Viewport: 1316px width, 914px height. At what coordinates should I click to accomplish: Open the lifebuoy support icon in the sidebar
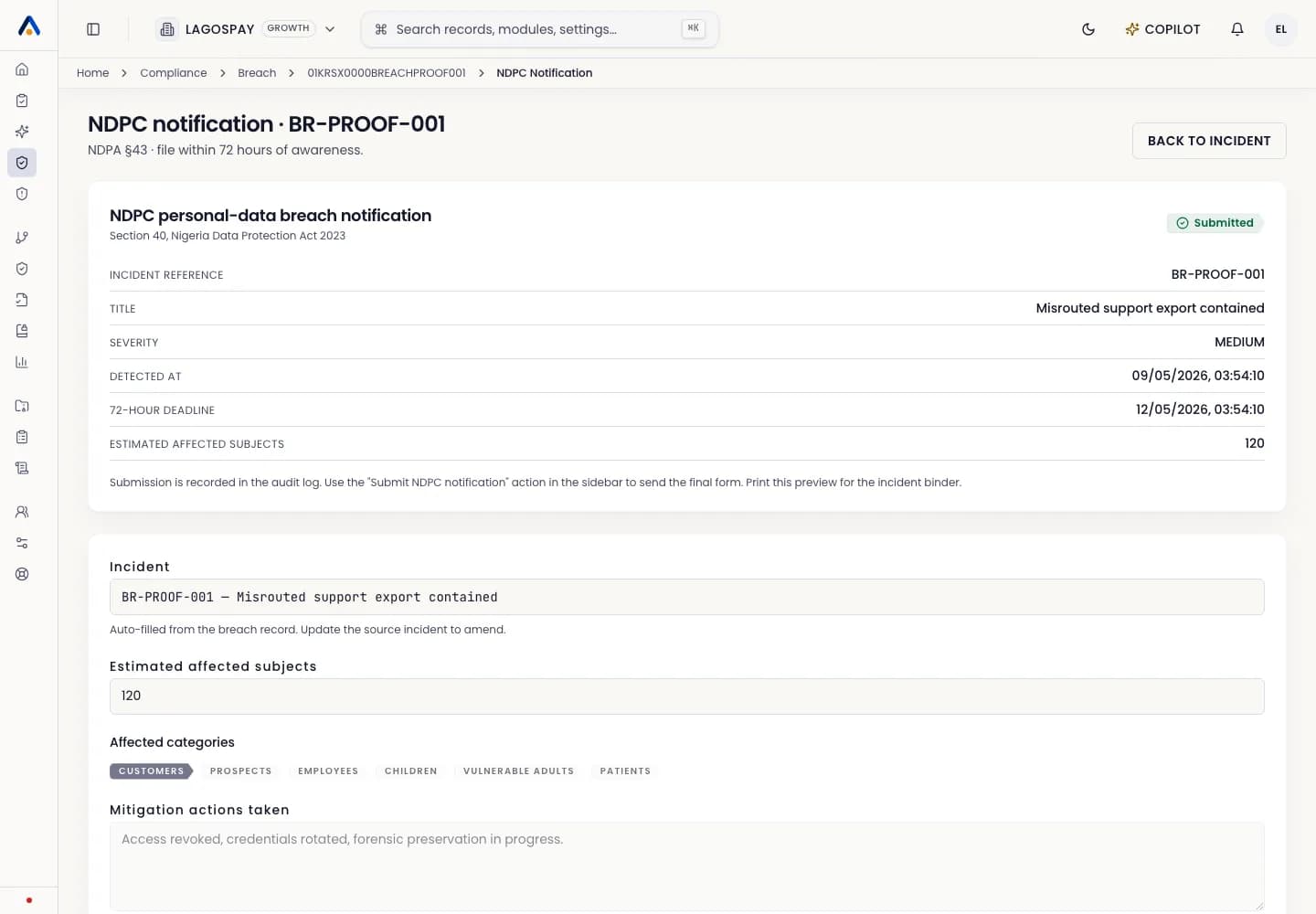pyautogui.click(x=22, y=574)
